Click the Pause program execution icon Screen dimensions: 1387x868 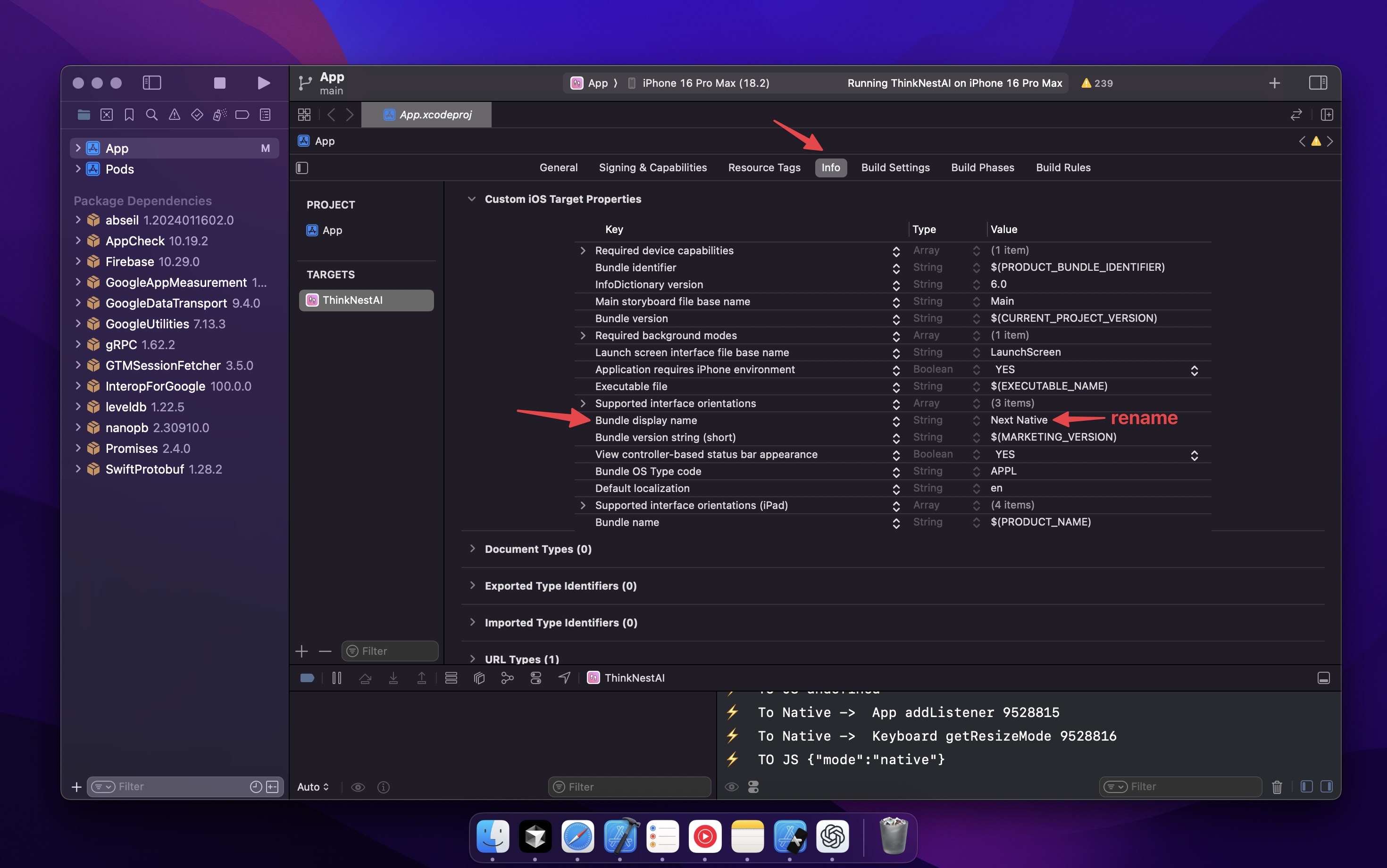point(337,678)
